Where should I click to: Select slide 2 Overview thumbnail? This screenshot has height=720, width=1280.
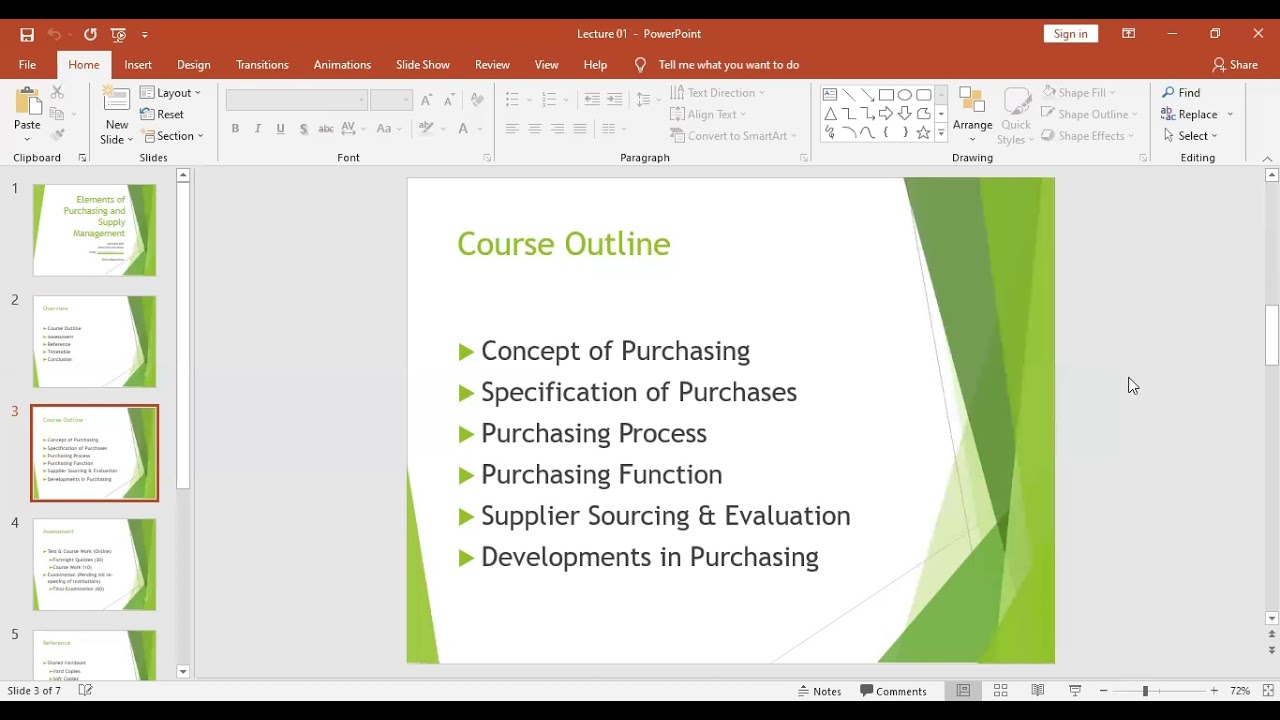pos(95,341)
